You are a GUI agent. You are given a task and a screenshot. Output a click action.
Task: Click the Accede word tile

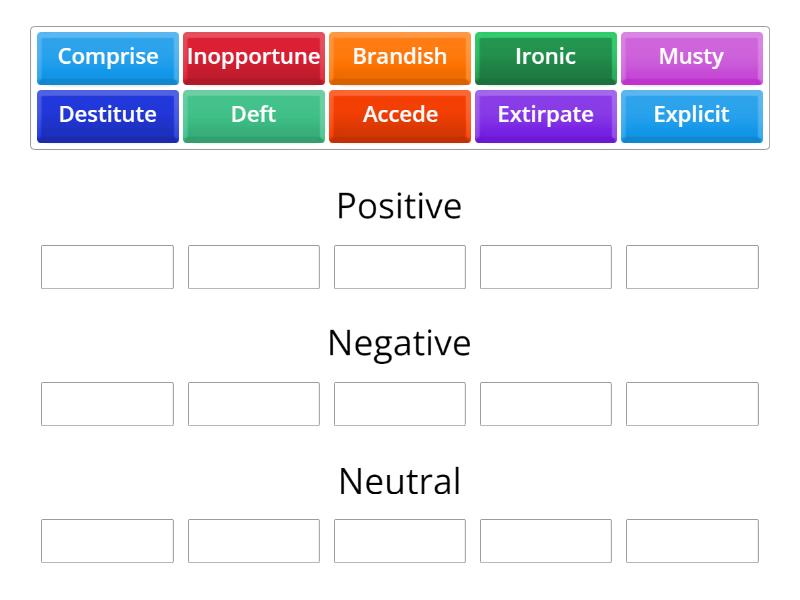coord(400,115)
